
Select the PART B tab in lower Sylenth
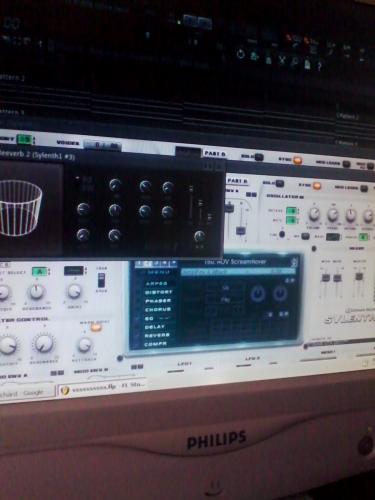point(237,181)
